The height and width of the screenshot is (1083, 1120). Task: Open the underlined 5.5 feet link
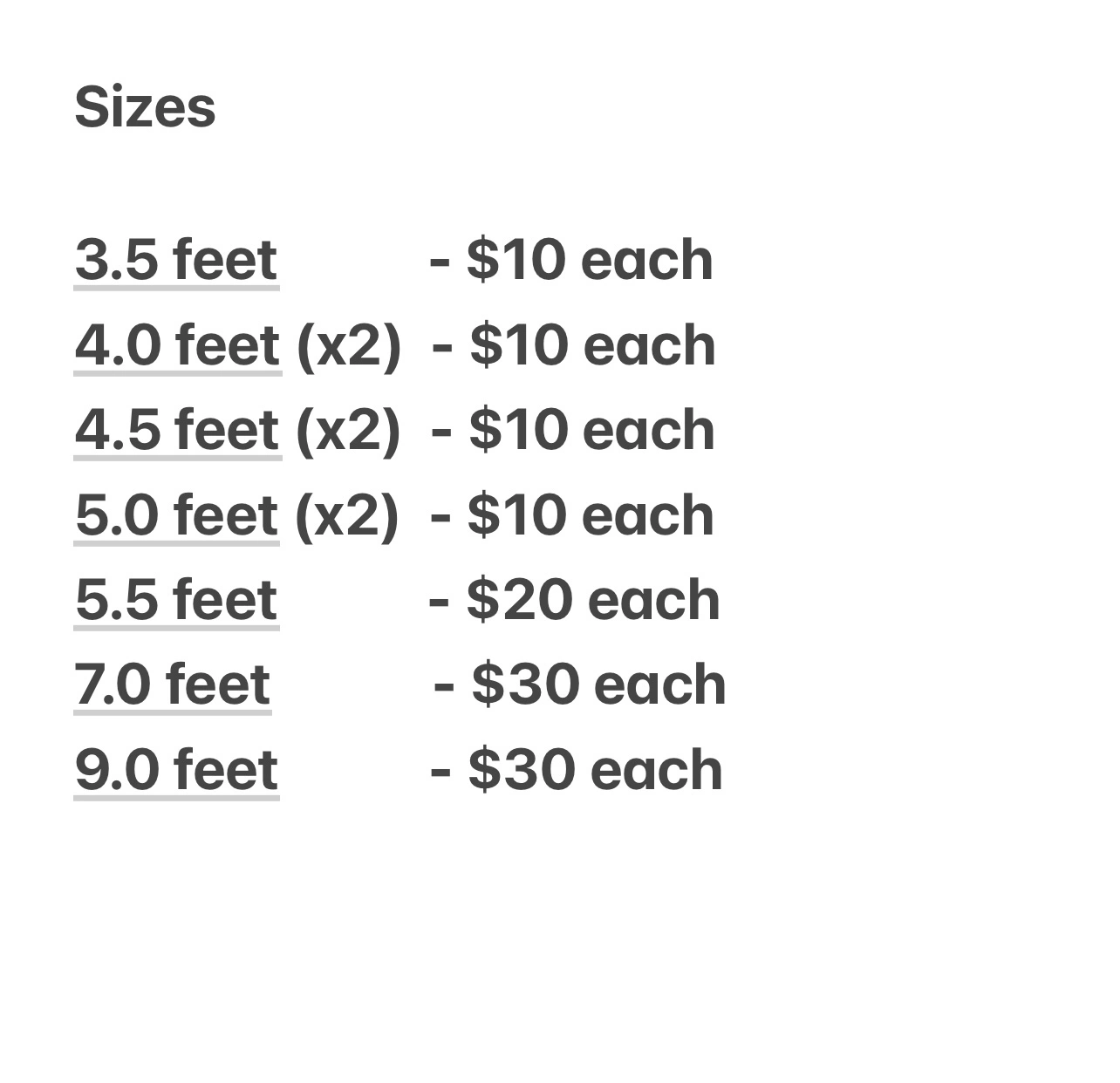click(176, 600)
